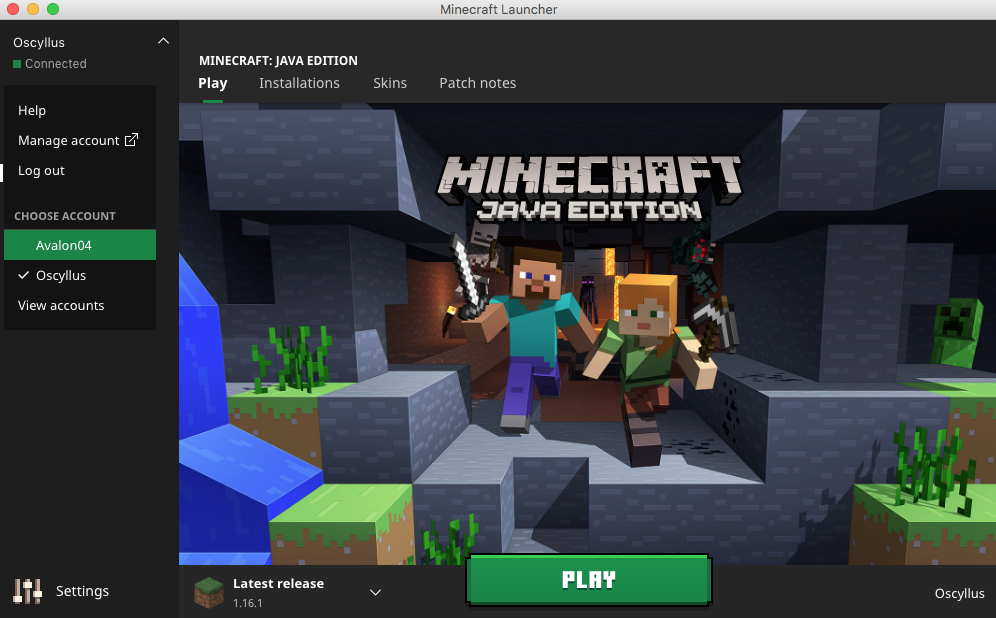Screen dimensions: 996x618
Task: Click the CHOOSE ACCOUNT section label
Action: 65,216
